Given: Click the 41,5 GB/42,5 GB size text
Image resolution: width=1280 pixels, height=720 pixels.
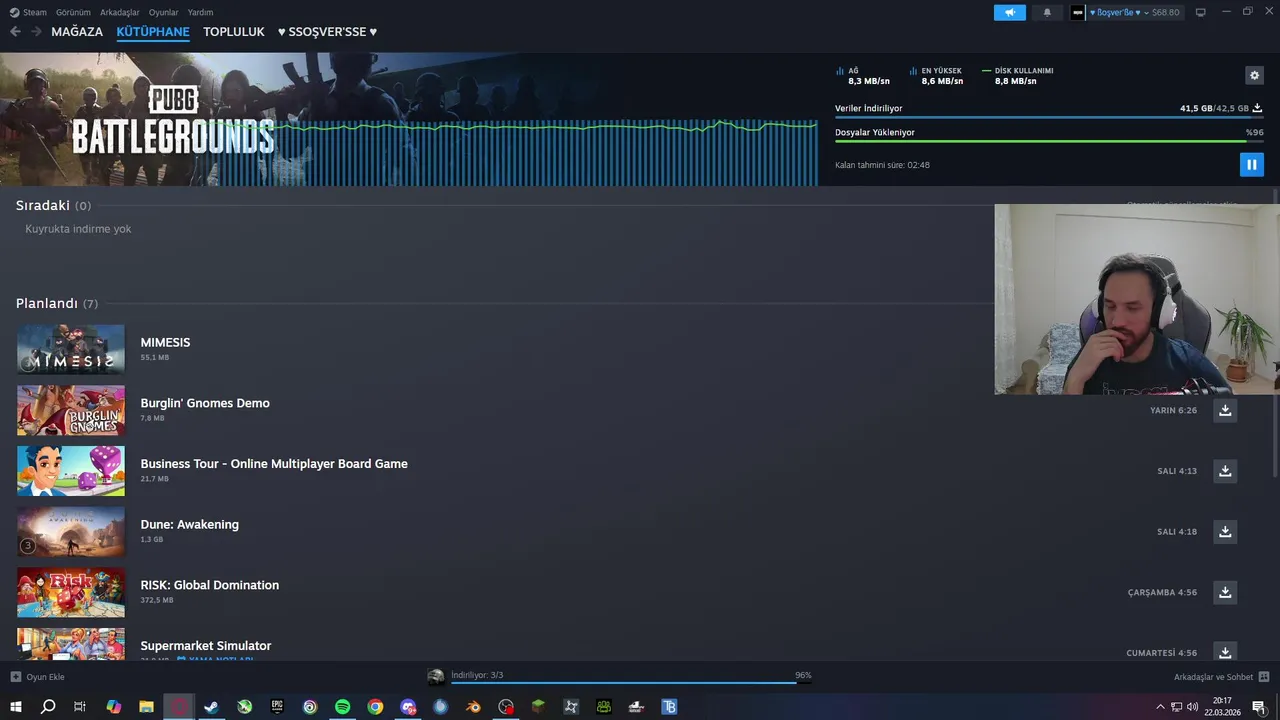Looking at the screenshot, I should point(1214,108).
